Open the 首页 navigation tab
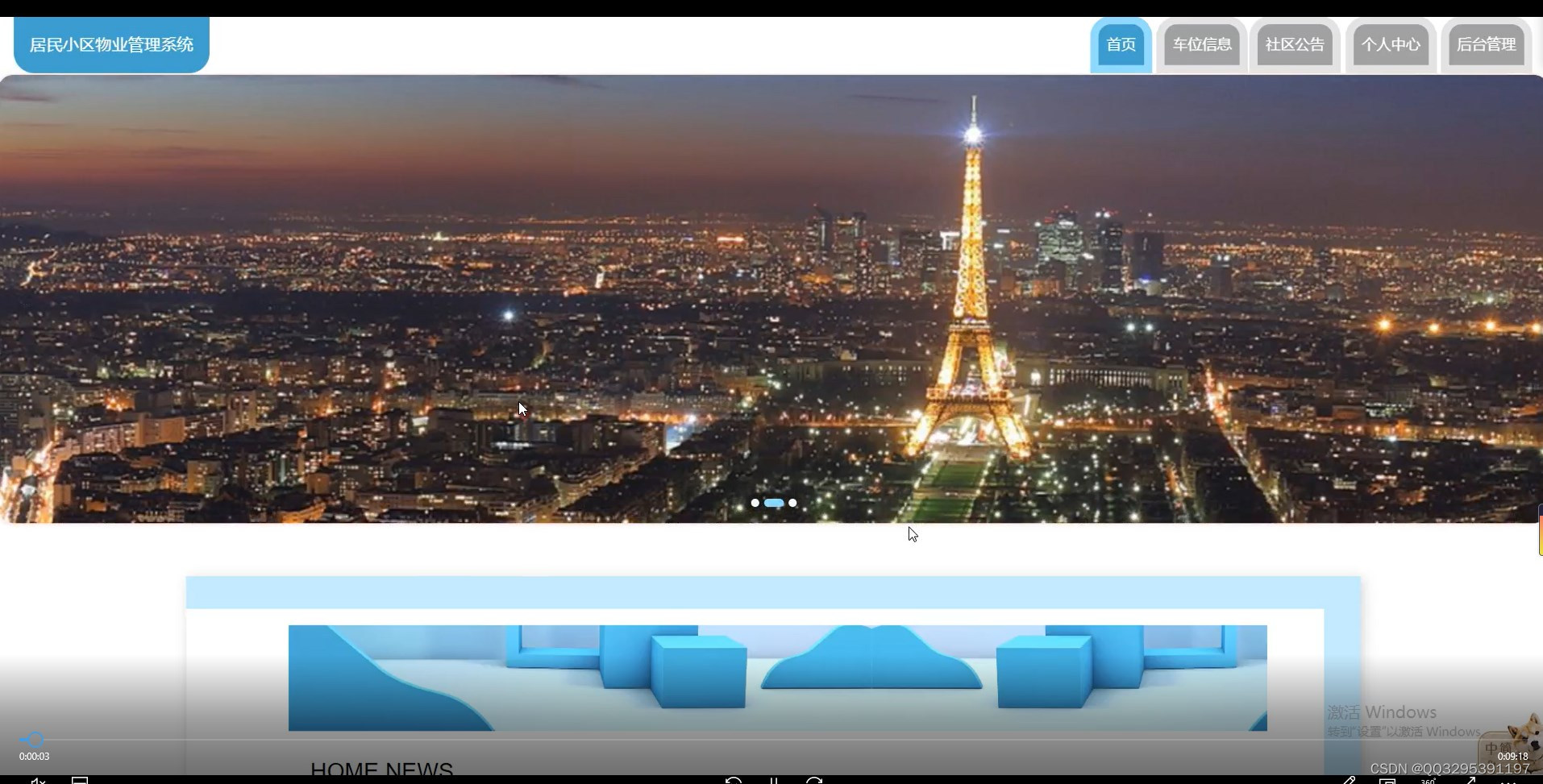The height and width of the screenshot is (784, 1543). coord(1121,45)
